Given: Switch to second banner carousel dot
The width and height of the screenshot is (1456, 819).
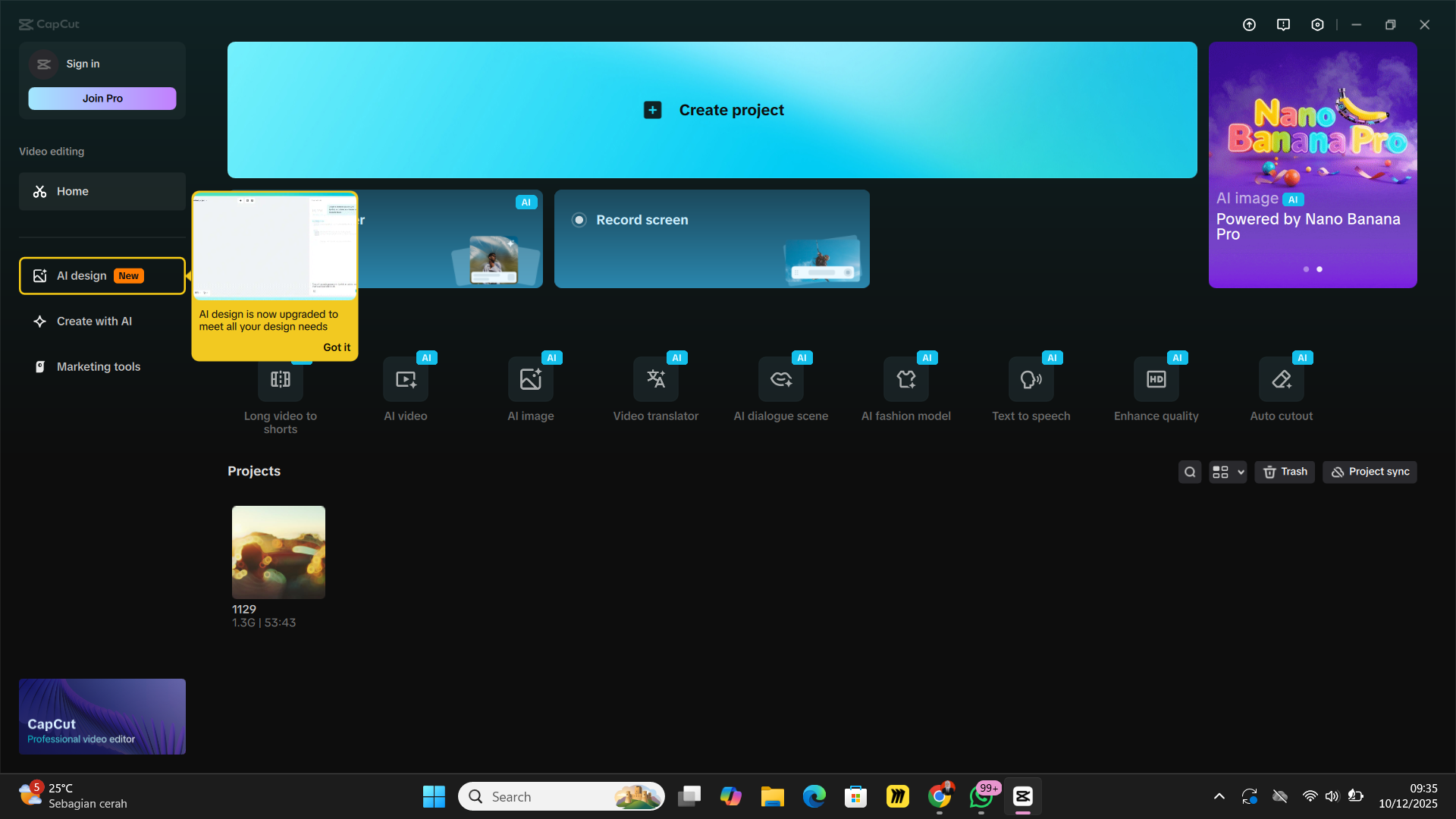Looking at the screenshot, I should 1319,269.
